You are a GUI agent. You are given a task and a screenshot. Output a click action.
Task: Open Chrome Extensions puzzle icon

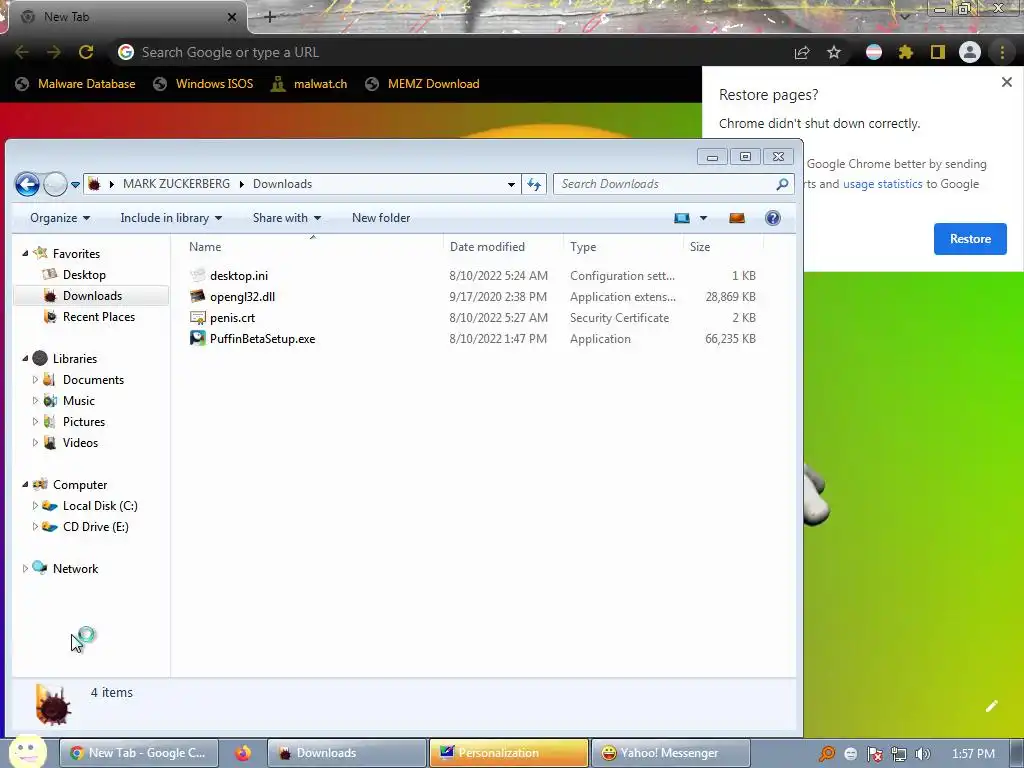[x=906, y=52]
